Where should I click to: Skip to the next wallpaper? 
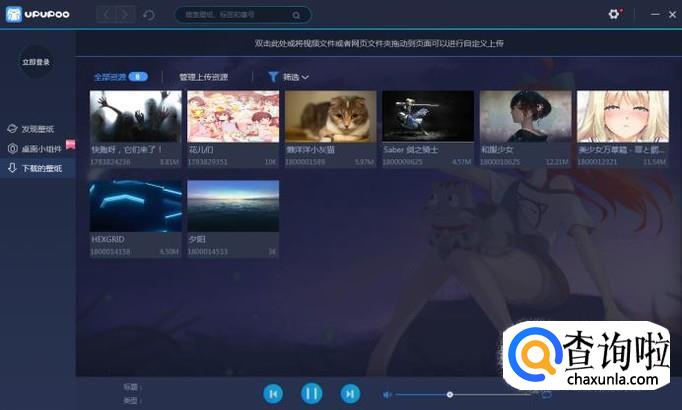350,394
